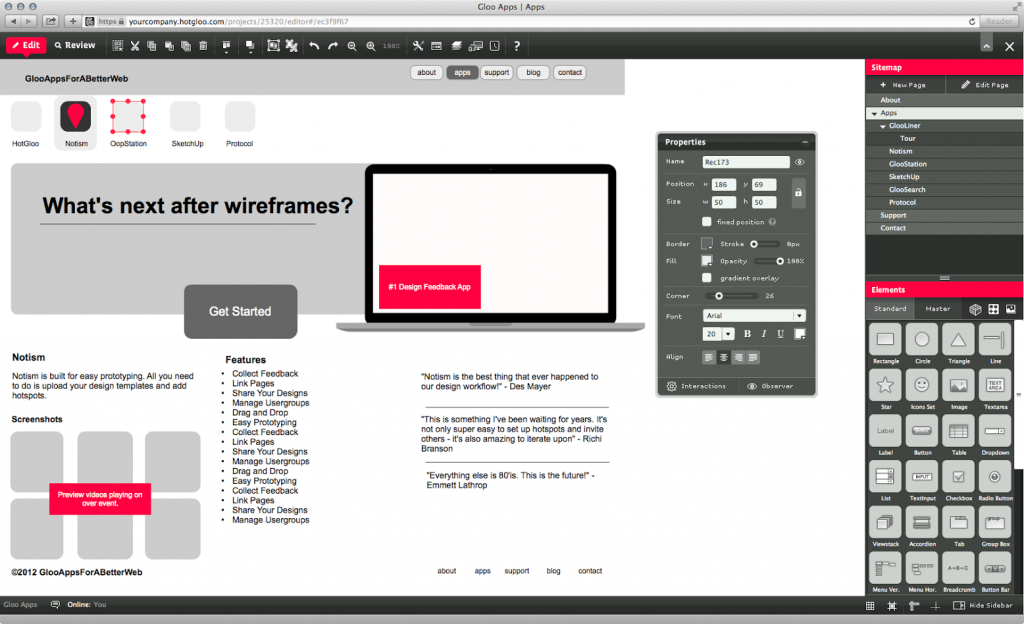Switch to the Master elements tab

coord(940,309)
